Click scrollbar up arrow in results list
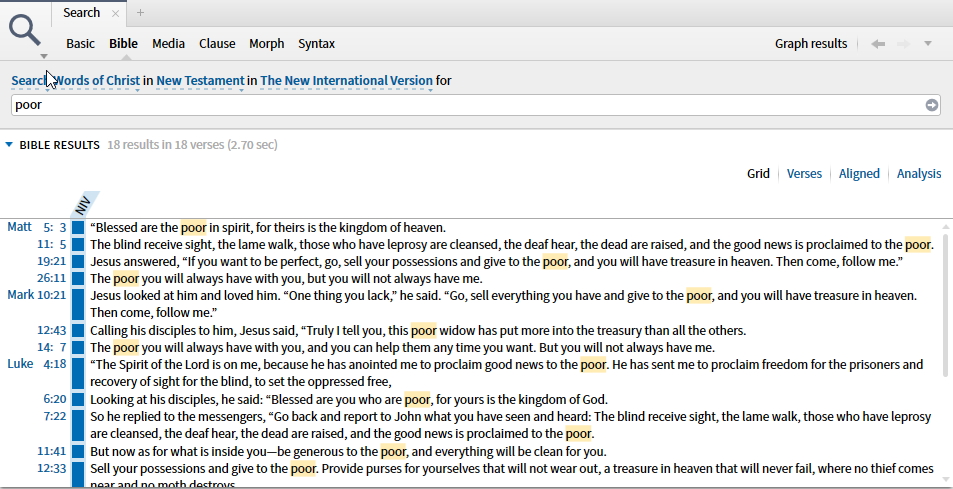The height and width of the screenshot is (489, 953). click(946, 227)
